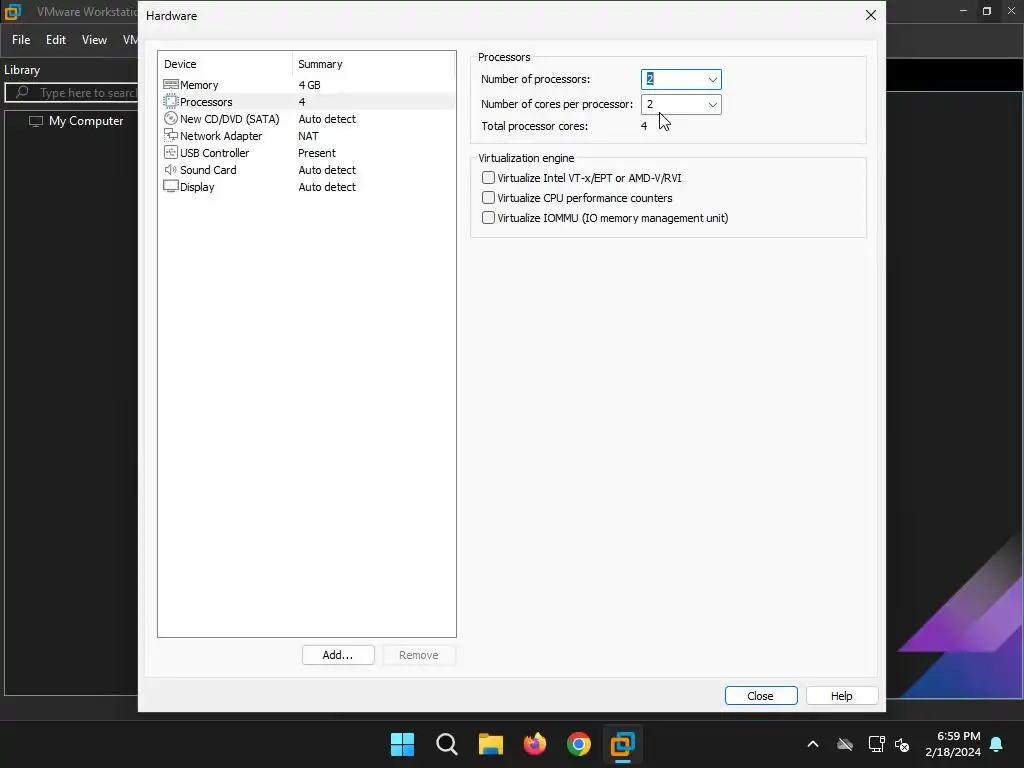Screen dimensions: 1024x768
Task: Enable Virtualize Intel VT-x/EPT or AMD-V/RVI
Action: coord(488,178)
